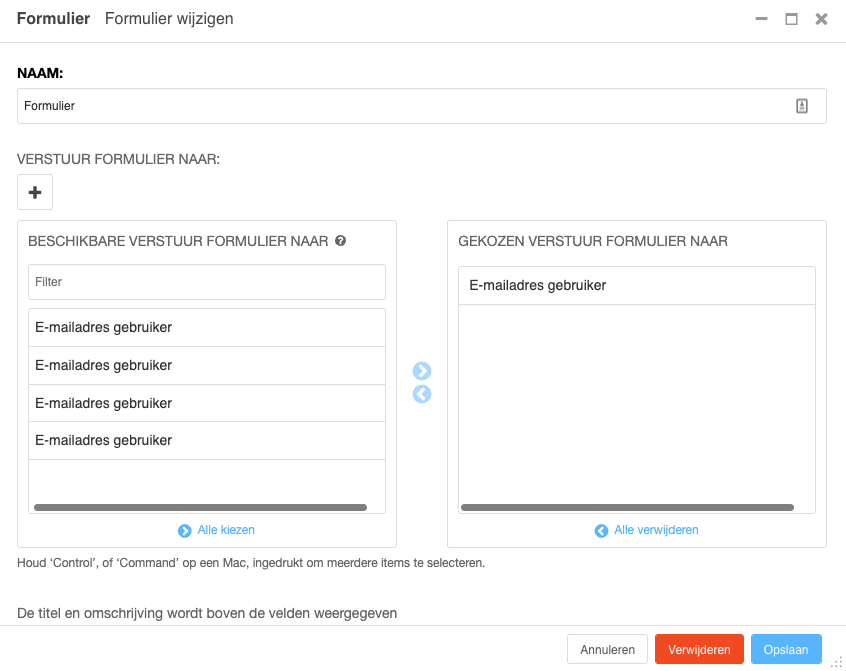846x671 pixels.
Task: Select the first E-mailadres gebruiker in available list
Action: click(206, 327)
